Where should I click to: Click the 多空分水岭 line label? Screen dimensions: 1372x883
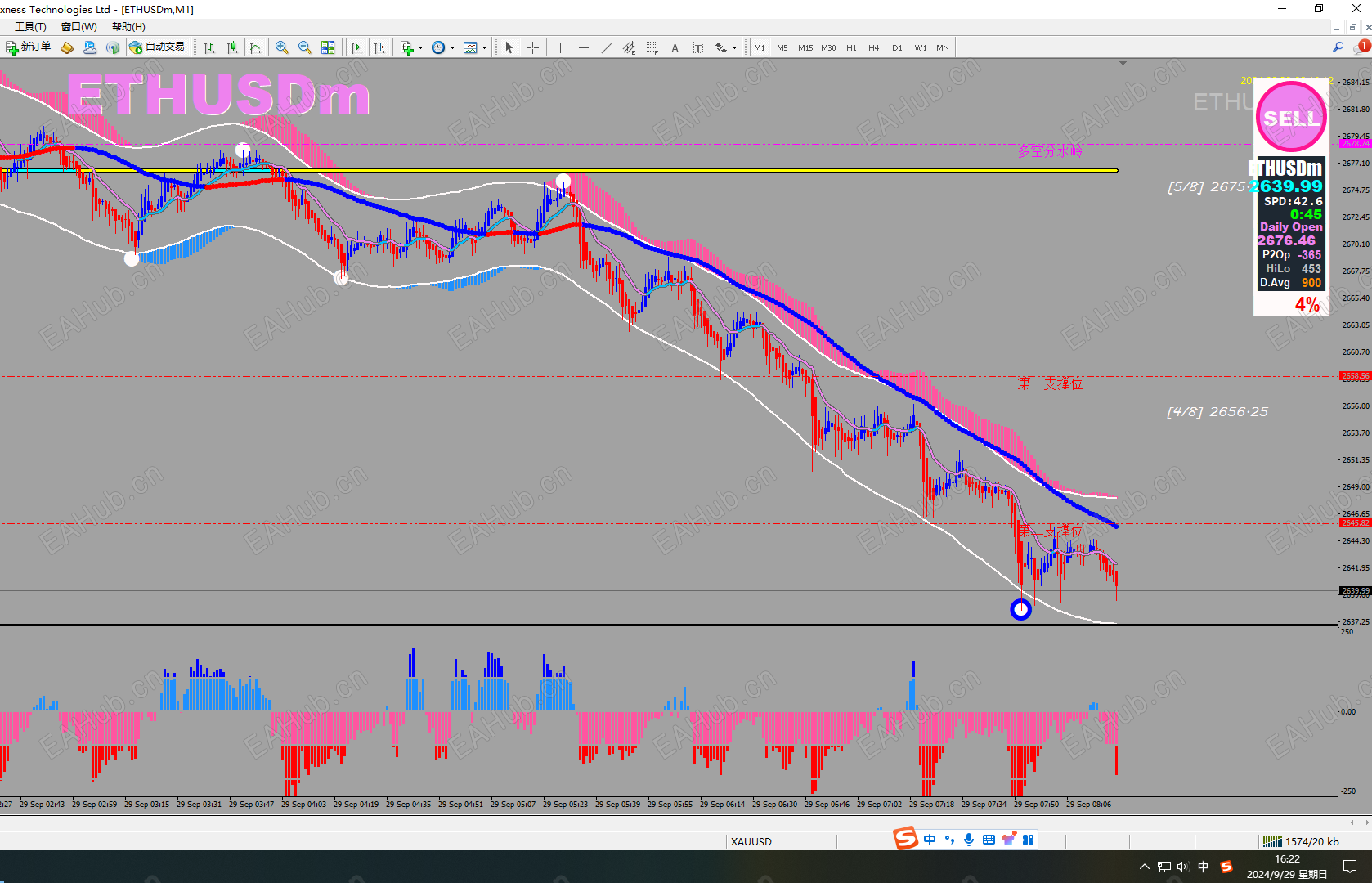click(x=1050, y=151)
